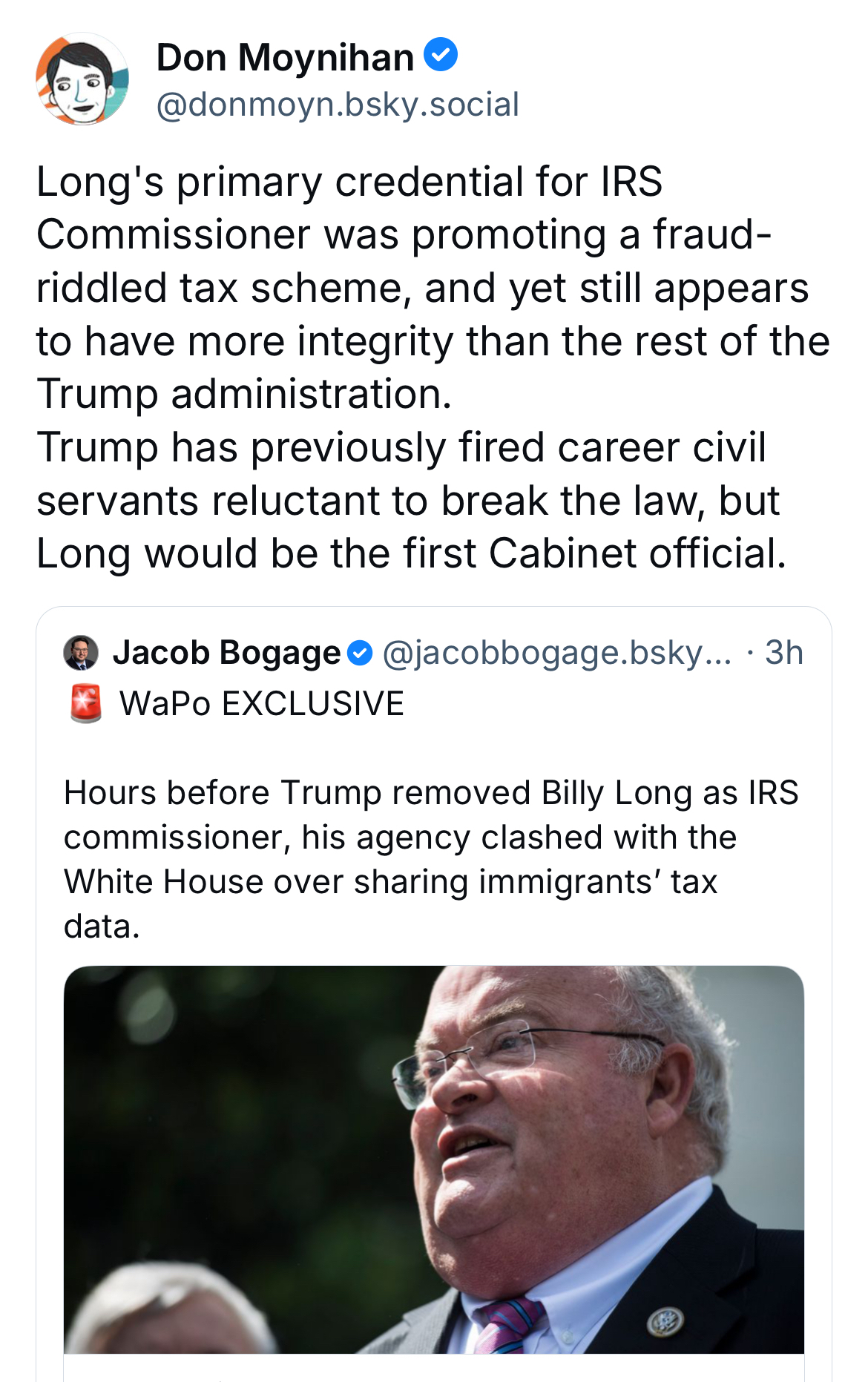Click Jacob Bogage's verified checkmark badge
Image resolution: width=868 pixels, height=1382 pixels.
[x=360, y=654]
